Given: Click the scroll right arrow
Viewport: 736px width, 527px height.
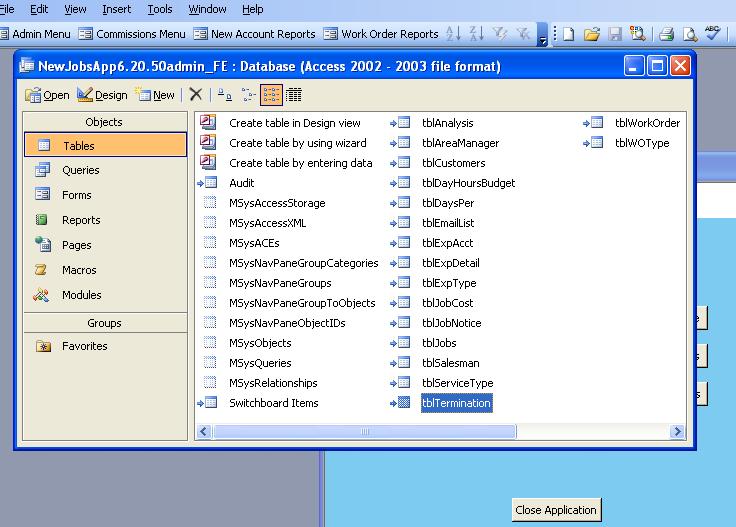Looking at the screenshot, I should (677, 431).
